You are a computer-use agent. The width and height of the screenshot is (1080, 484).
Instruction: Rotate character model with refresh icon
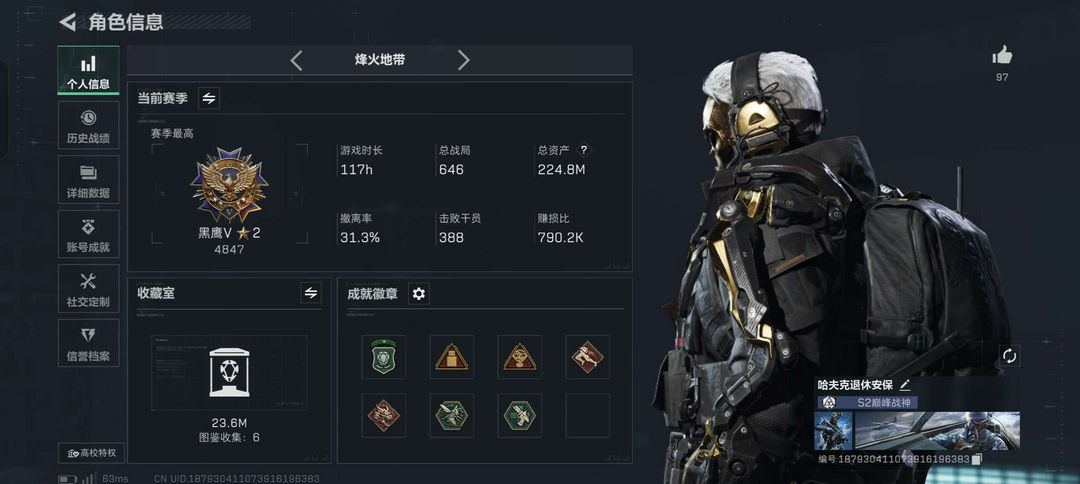click(1009, 356)
